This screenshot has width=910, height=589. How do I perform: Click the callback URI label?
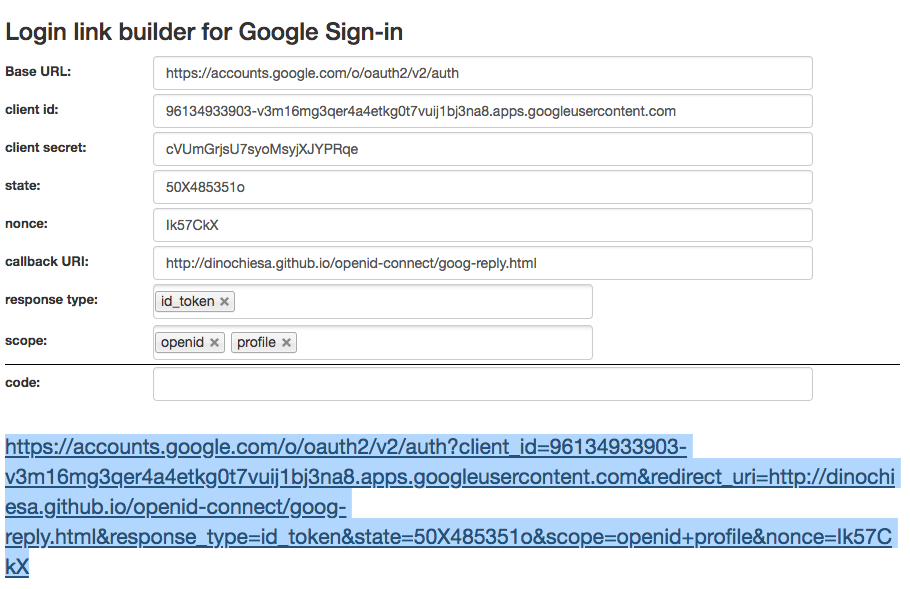47,262
